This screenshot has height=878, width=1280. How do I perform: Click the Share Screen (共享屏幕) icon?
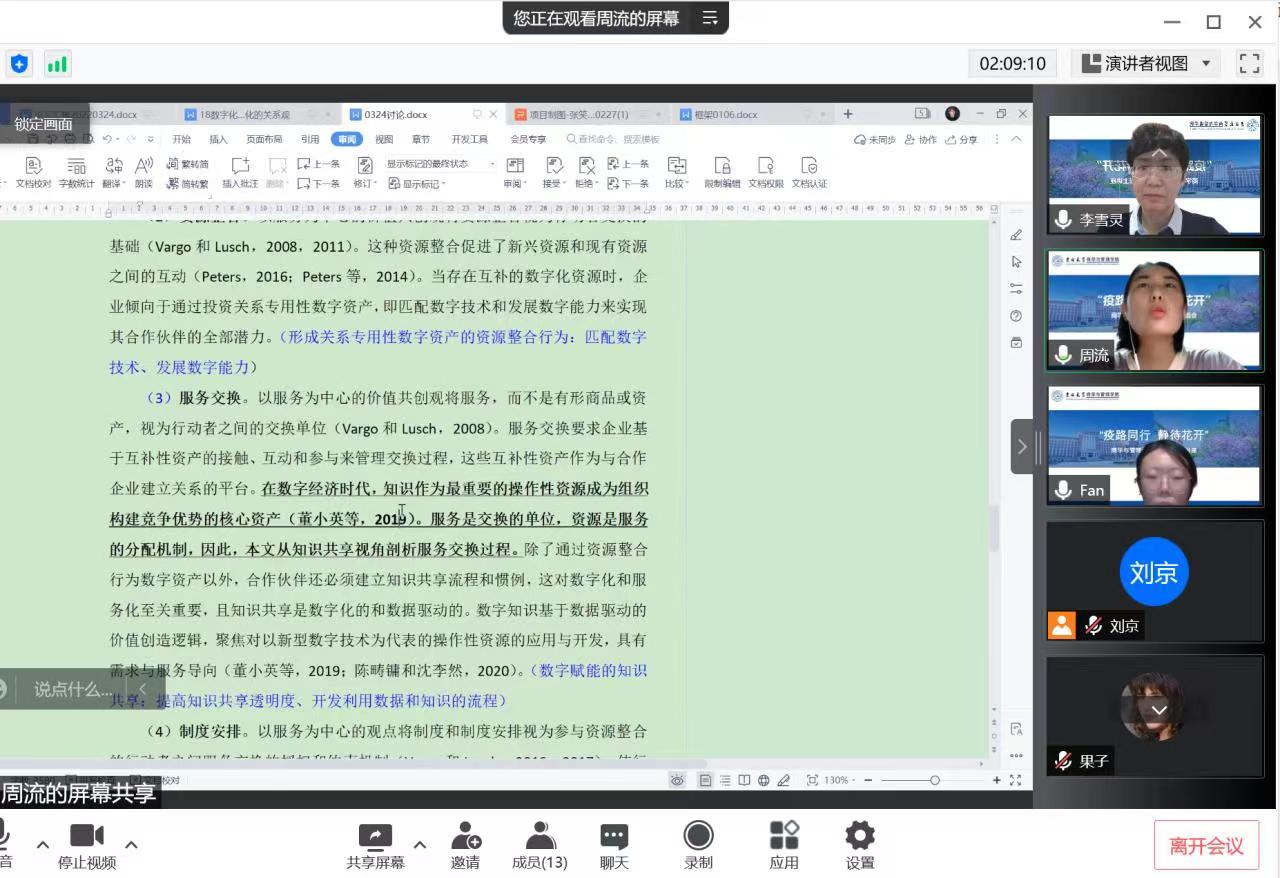click(375, 837)
